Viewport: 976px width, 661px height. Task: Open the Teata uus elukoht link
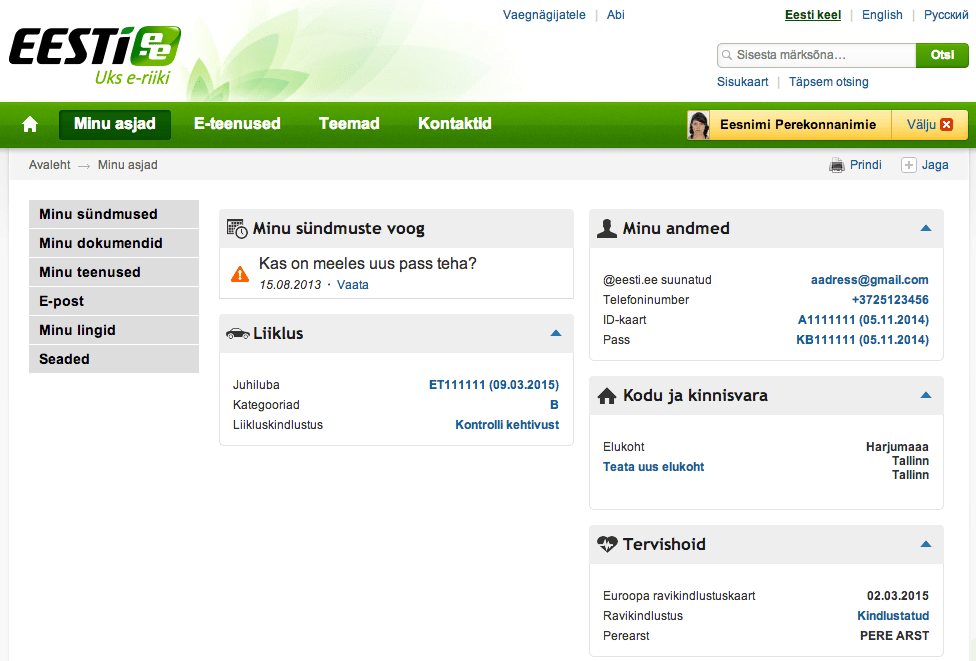654,467
